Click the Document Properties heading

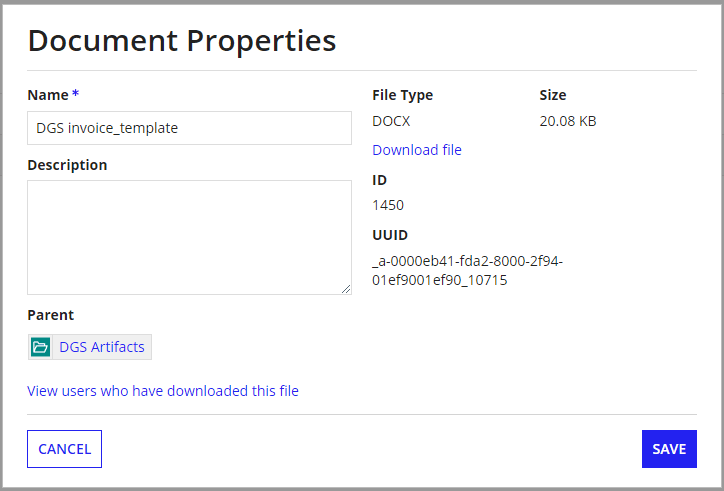point(182,41)
